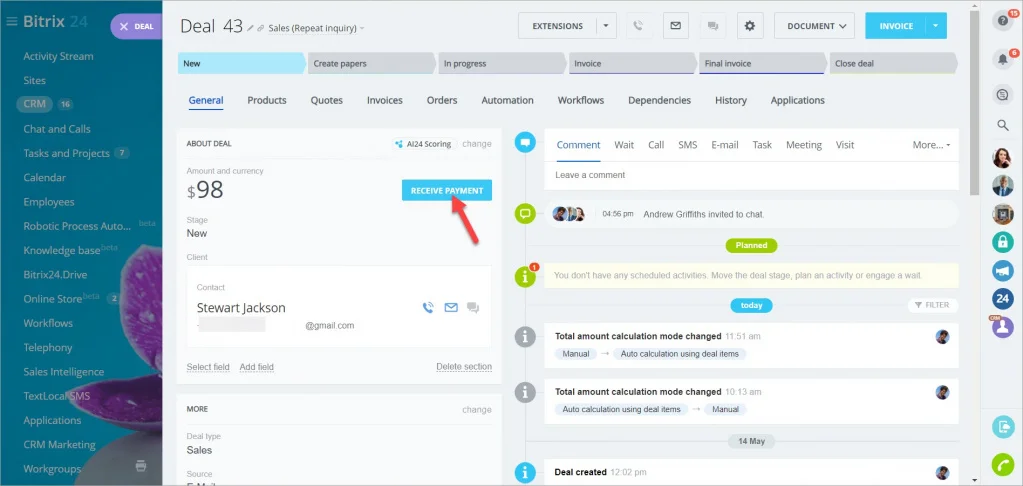Open the CRM contact avatar icon in right sidebar
This screenshot has width=1023, height=486.
pyautogui.click(x=1003, y=327)
